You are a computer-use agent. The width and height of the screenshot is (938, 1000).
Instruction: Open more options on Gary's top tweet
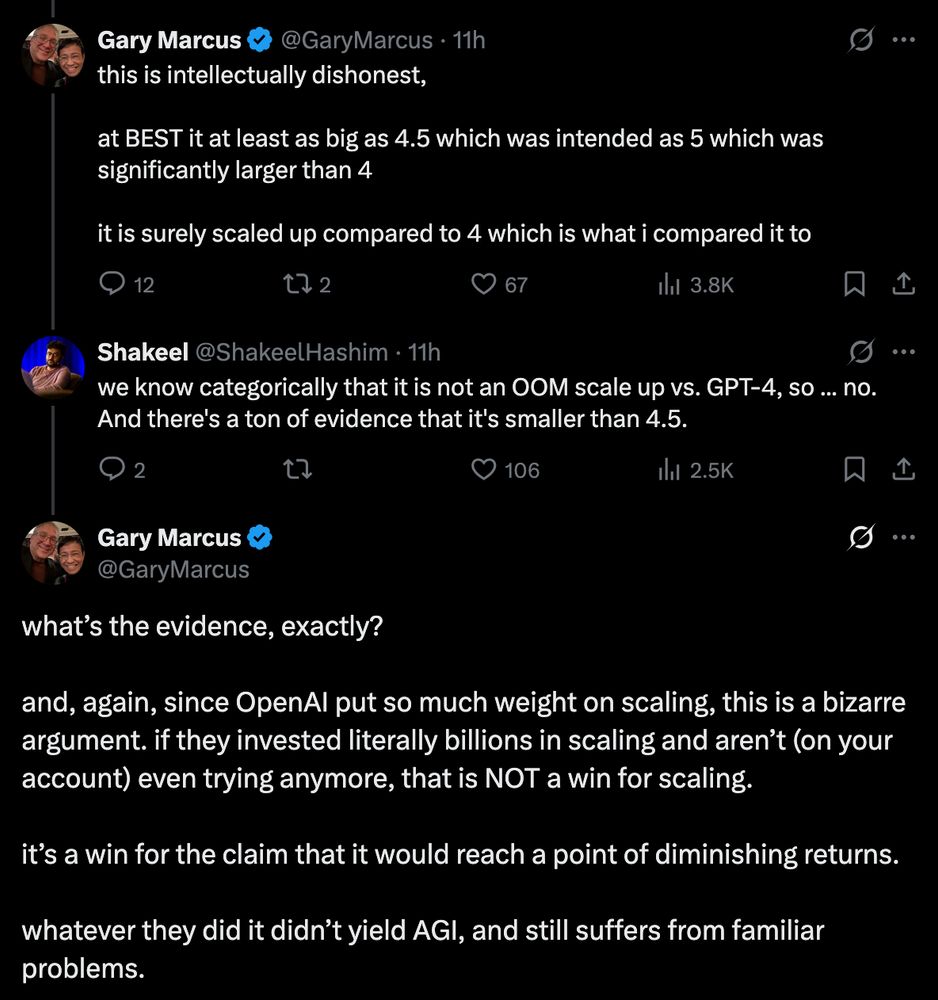pyautogui.click(x=903, y=39)
